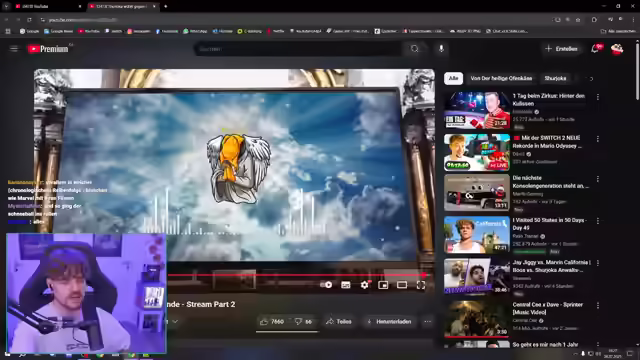Viewport: 640px width, 360px height.
Task: Open the YouTube hamburger guide menu
Action: pyautogui.click(x=14, y=49)
